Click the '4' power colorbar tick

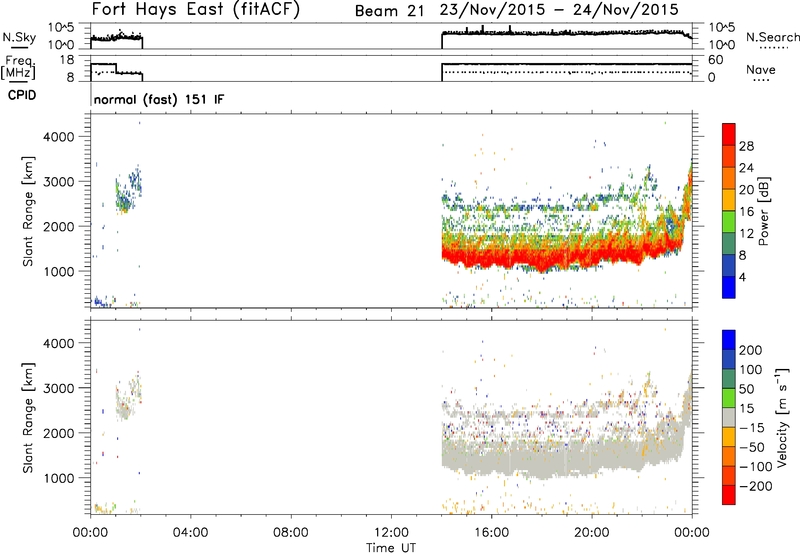click(x=742, y=277)
